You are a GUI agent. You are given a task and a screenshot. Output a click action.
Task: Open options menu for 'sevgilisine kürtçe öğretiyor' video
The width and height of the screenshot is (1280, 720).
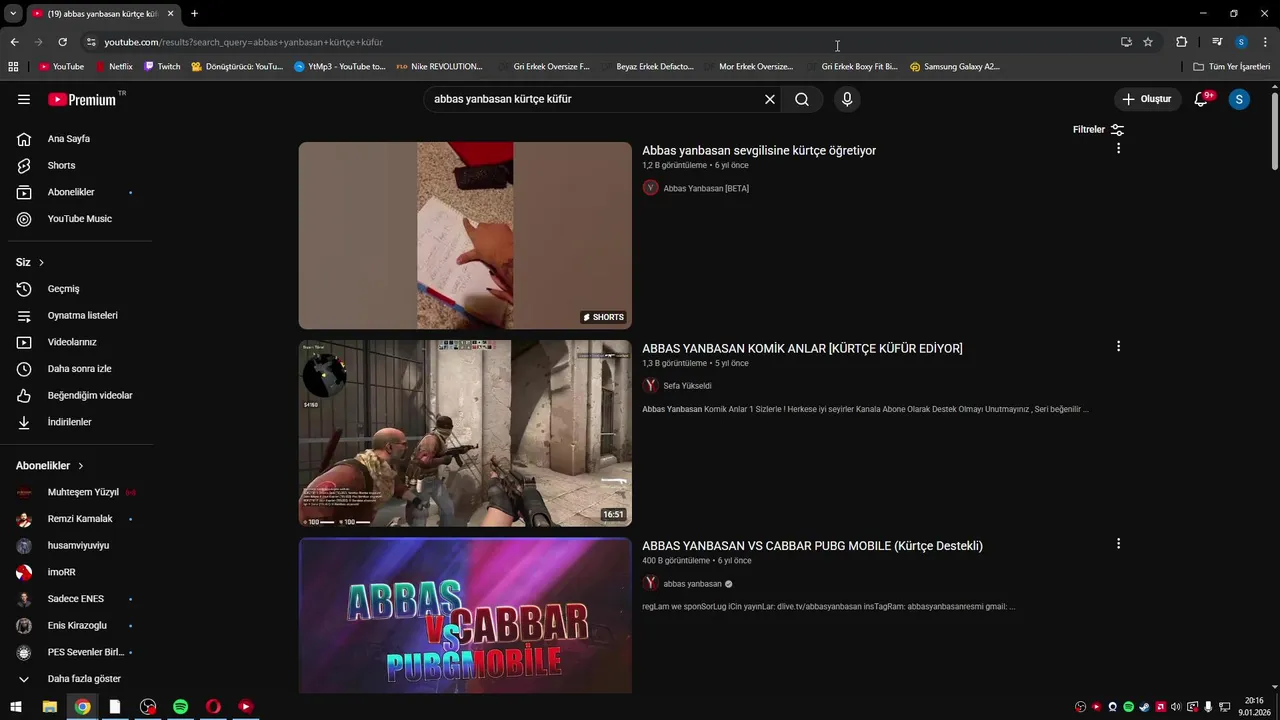pyautogui.click(x=1118, y=148)
